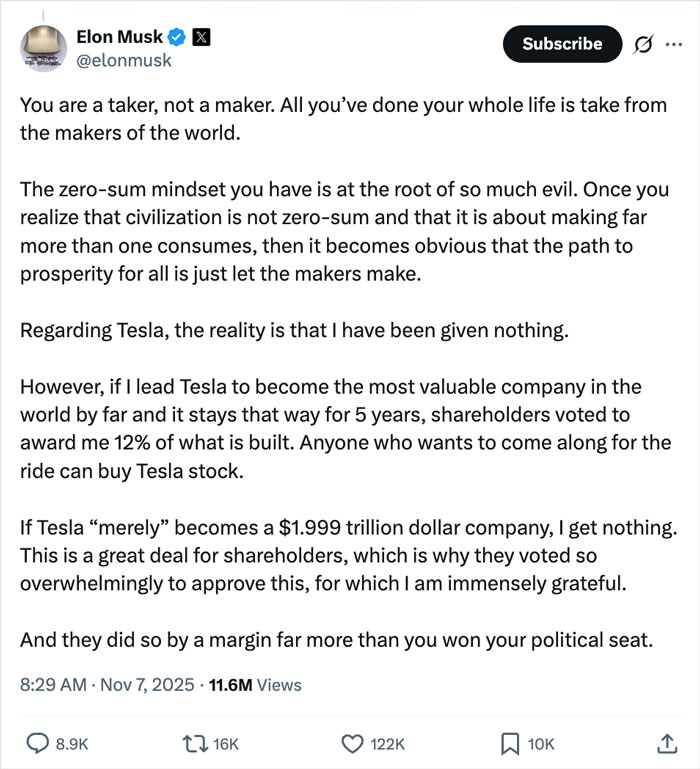The image size is (700, 769).
Task: Click the 16K reposts count
Action: 227,744
